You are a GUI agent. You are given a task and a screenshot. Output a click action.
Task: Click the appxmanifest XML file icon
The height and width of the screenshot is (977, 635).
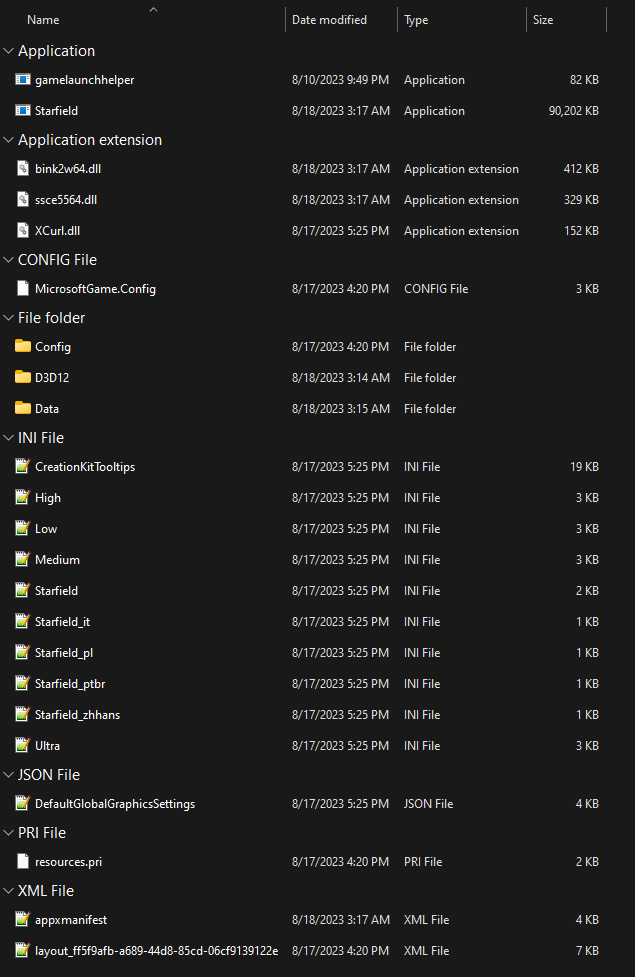(22, 920)
